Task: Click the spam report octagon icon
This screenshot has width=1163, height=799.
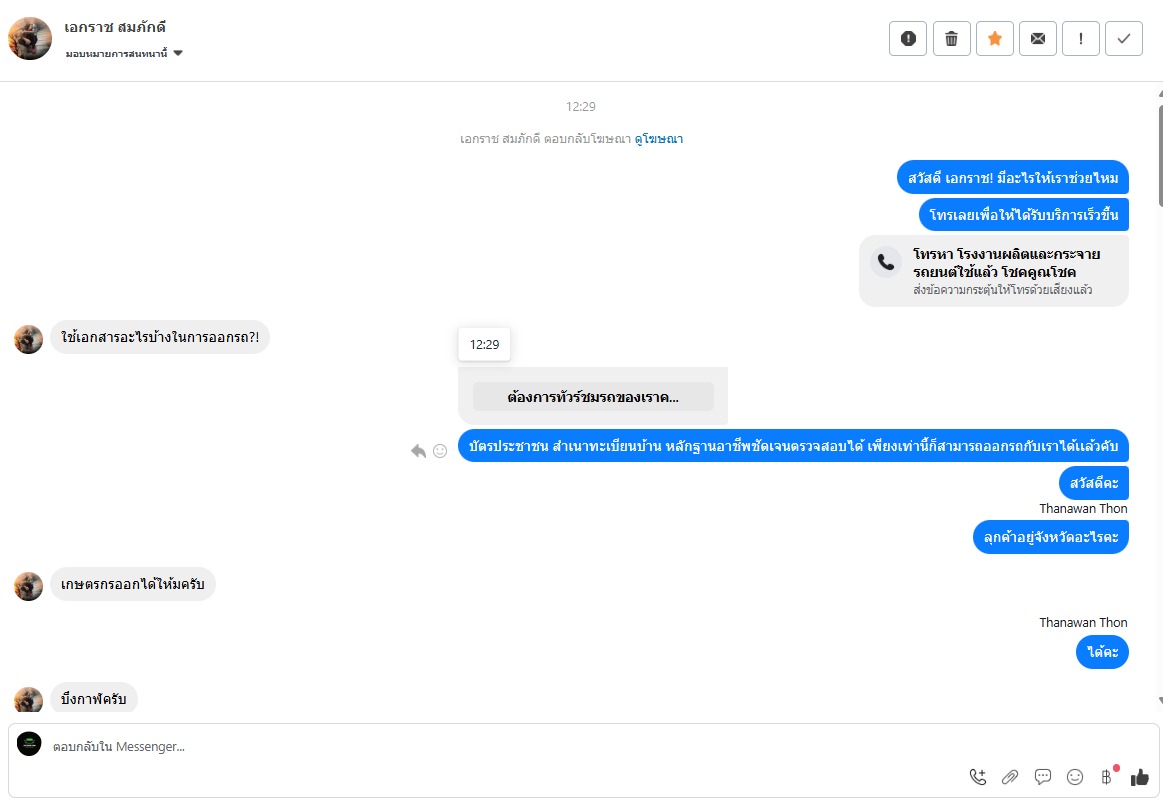Action: coord(908,39)
